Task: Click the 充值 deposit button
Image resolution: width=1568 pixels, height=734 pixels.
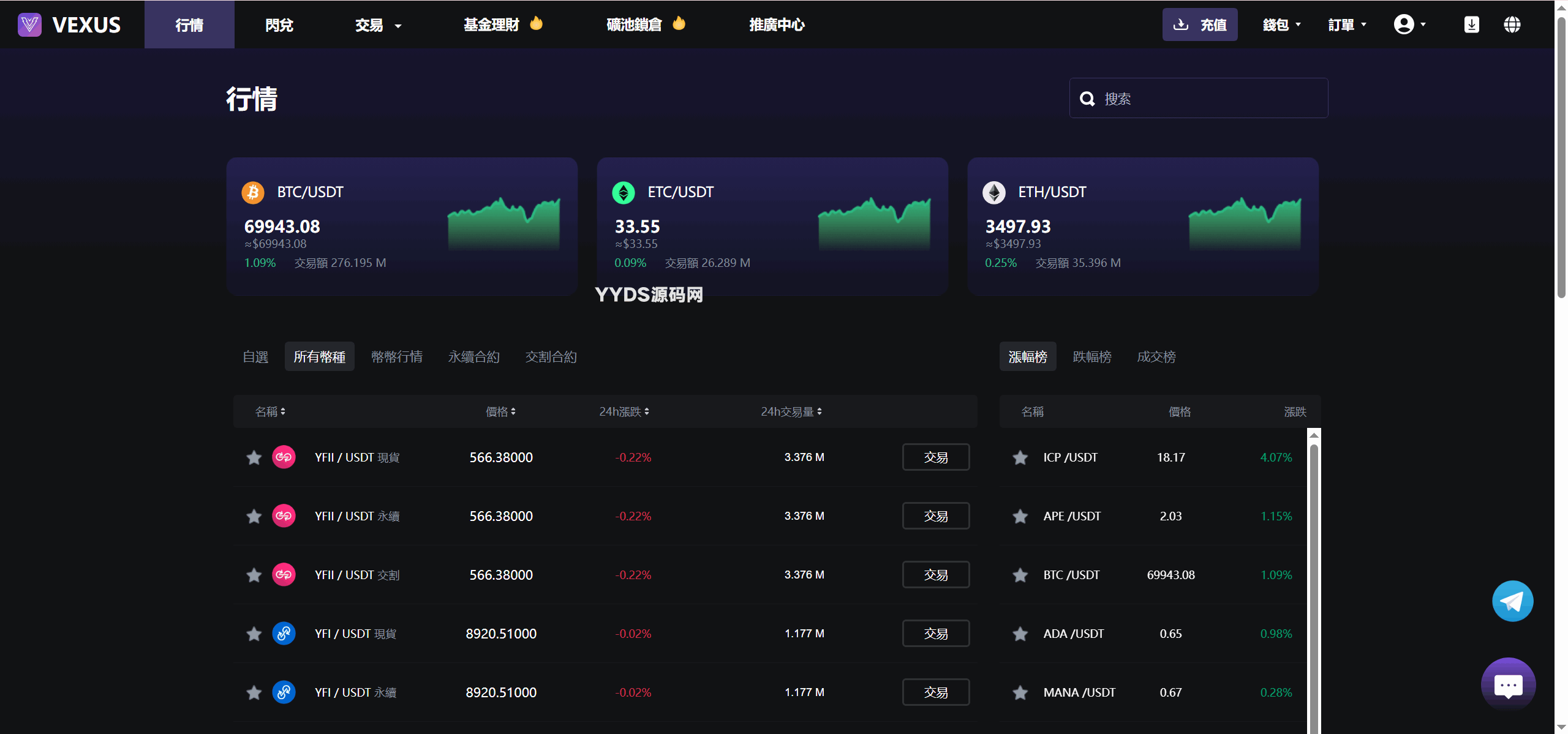Action: (x=1199, y=24)
